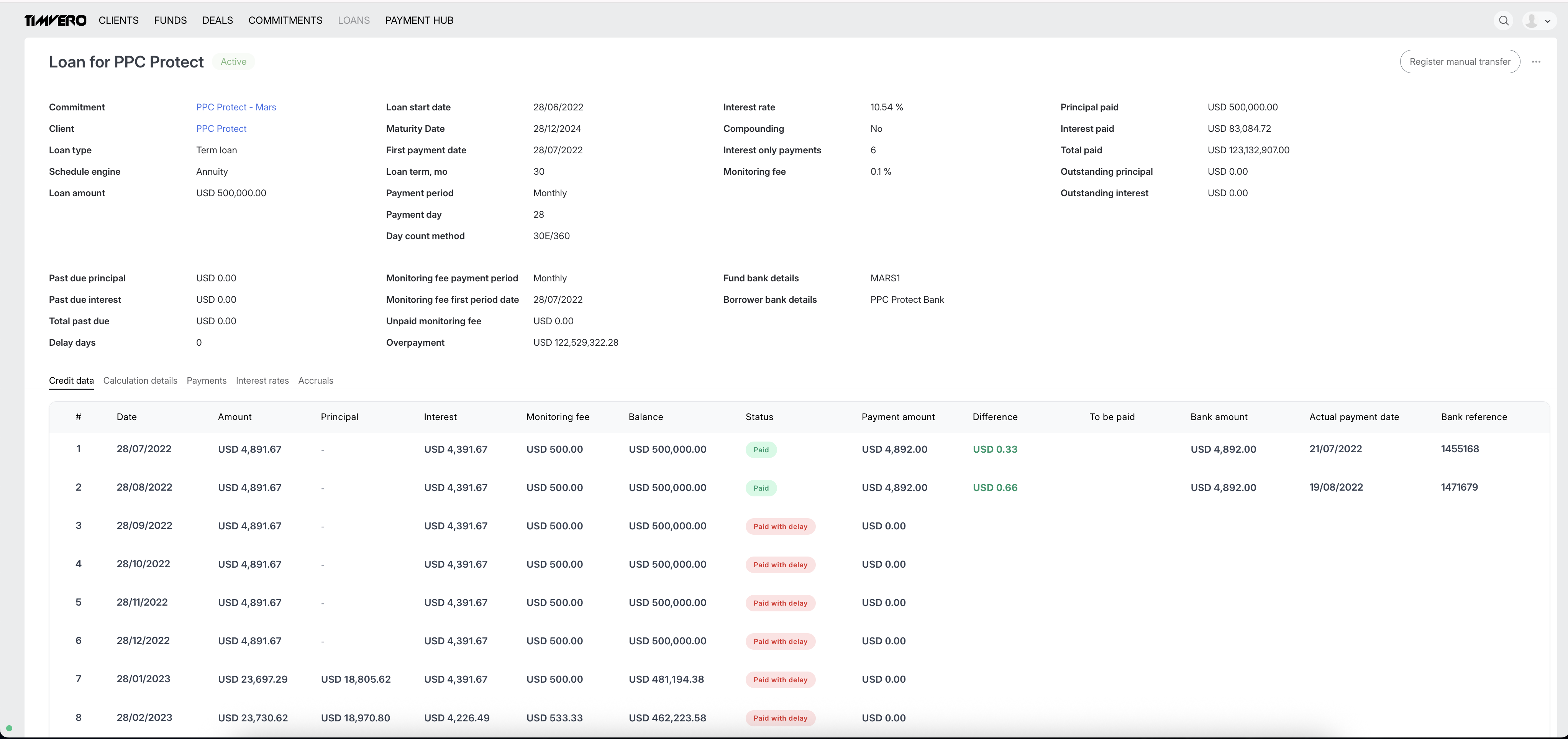
Task: Click the Active status badge
Action: (233, 61)
